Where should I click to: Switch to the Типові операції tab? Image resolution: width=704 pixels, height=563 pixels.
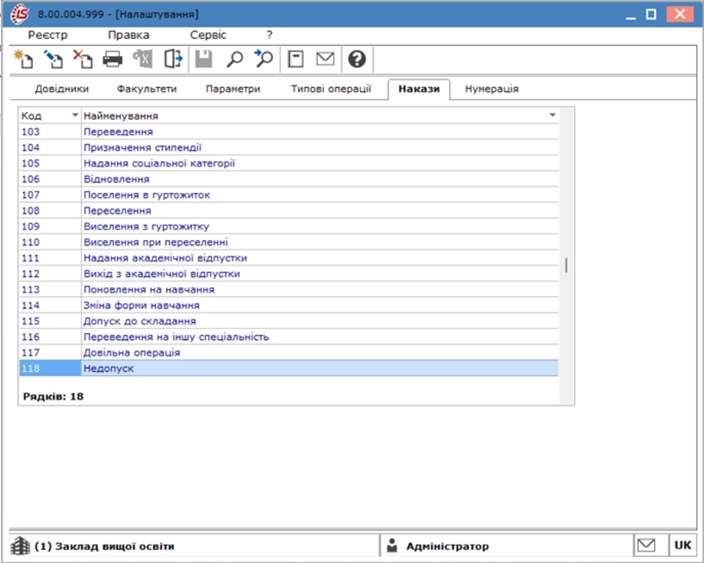click(331, 89)
